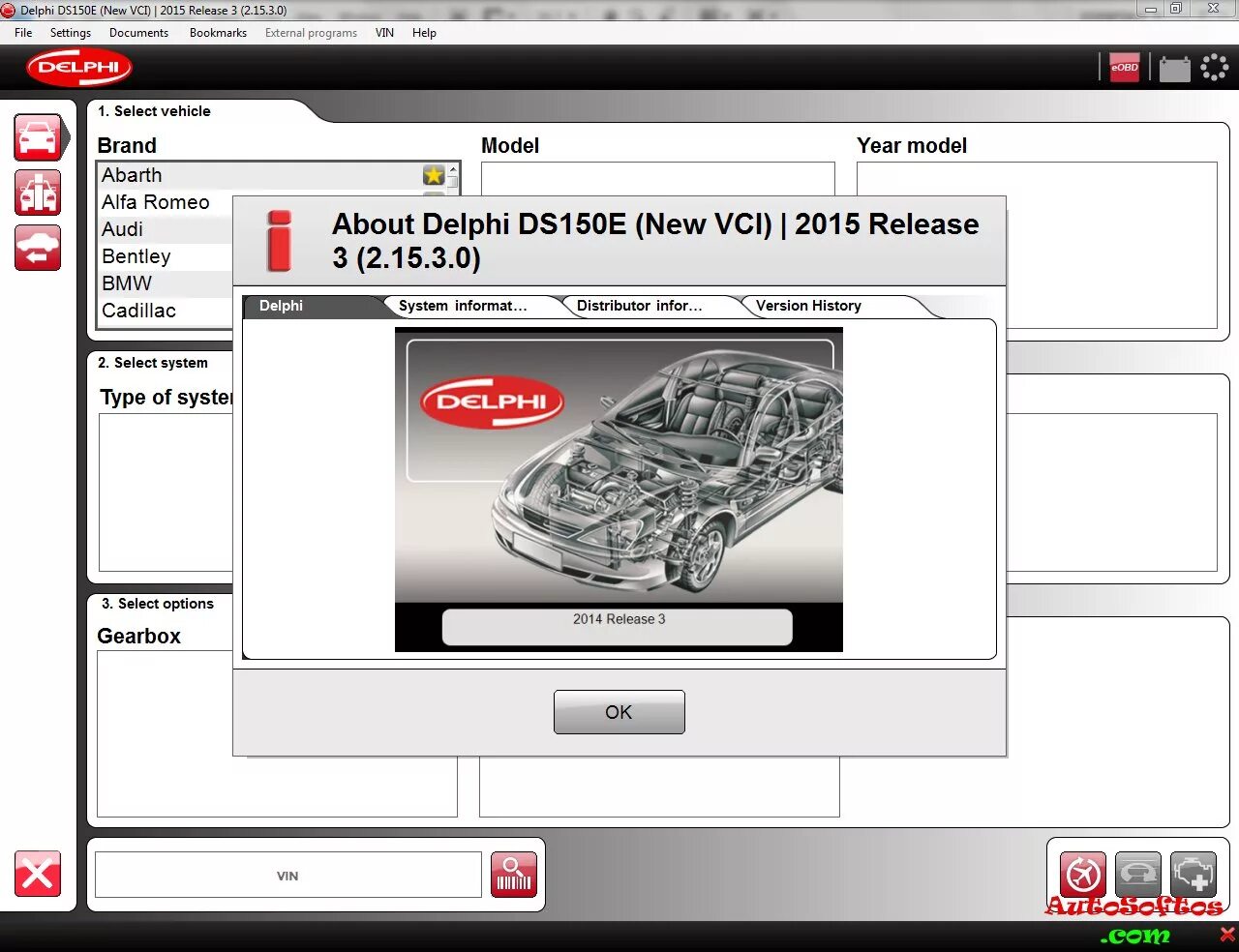Open the Settings menu
This screenshot has height=952, width=1239.
pyautogui.click(x=71, y=33)
